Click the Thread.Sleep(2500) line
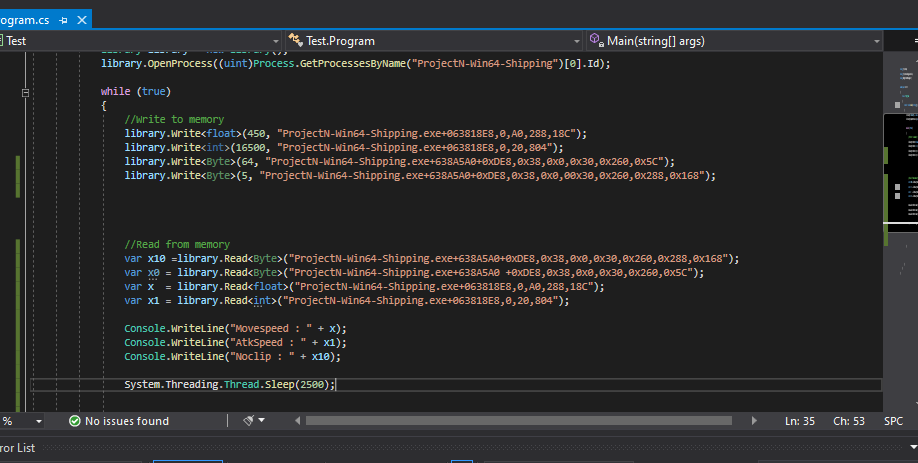The image size is (918, 463). [230, 385]
